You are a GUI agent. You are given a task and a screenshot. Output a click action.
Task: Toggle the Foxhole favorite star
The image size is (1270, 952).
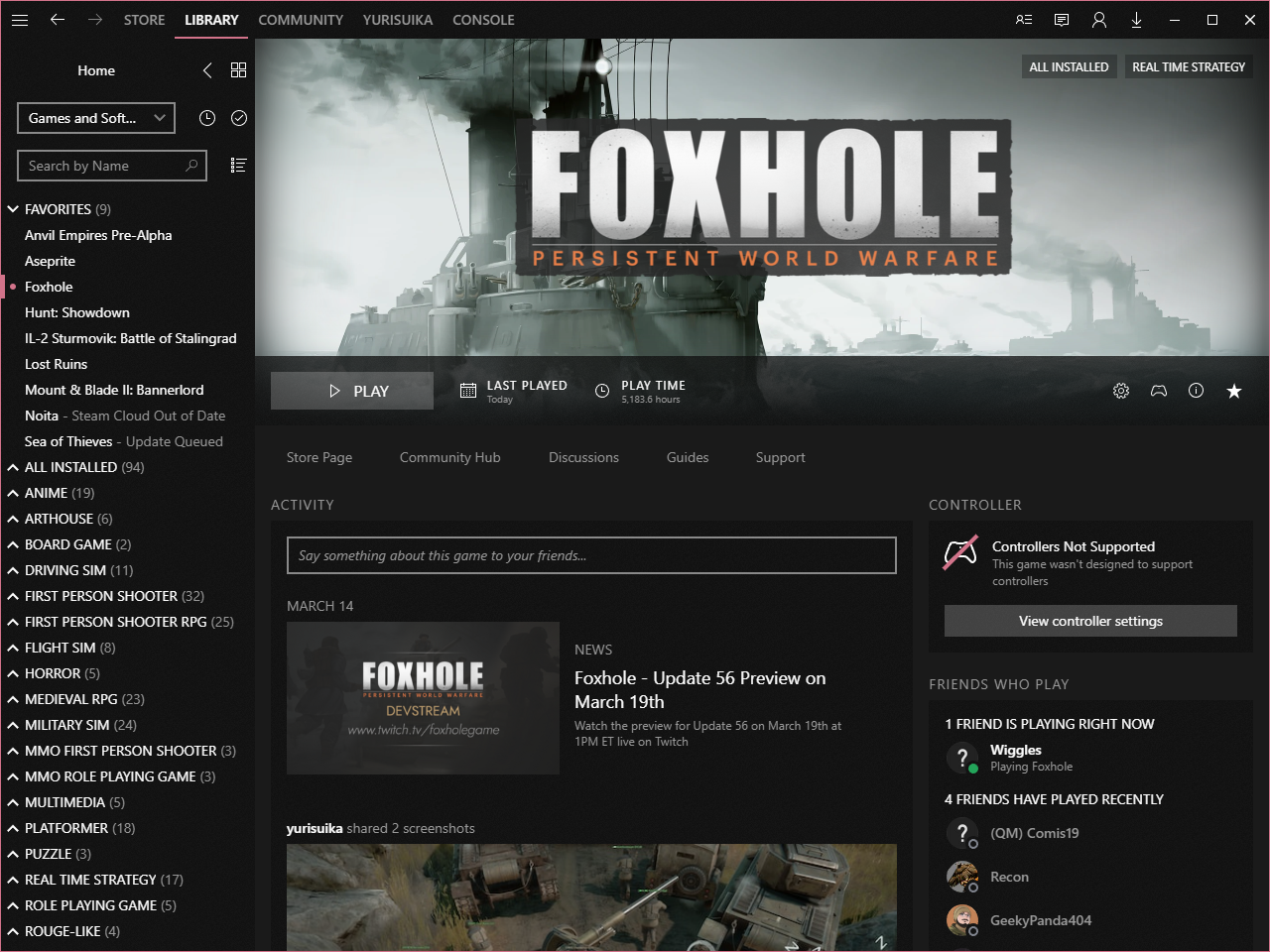(x=1234, y=391)
